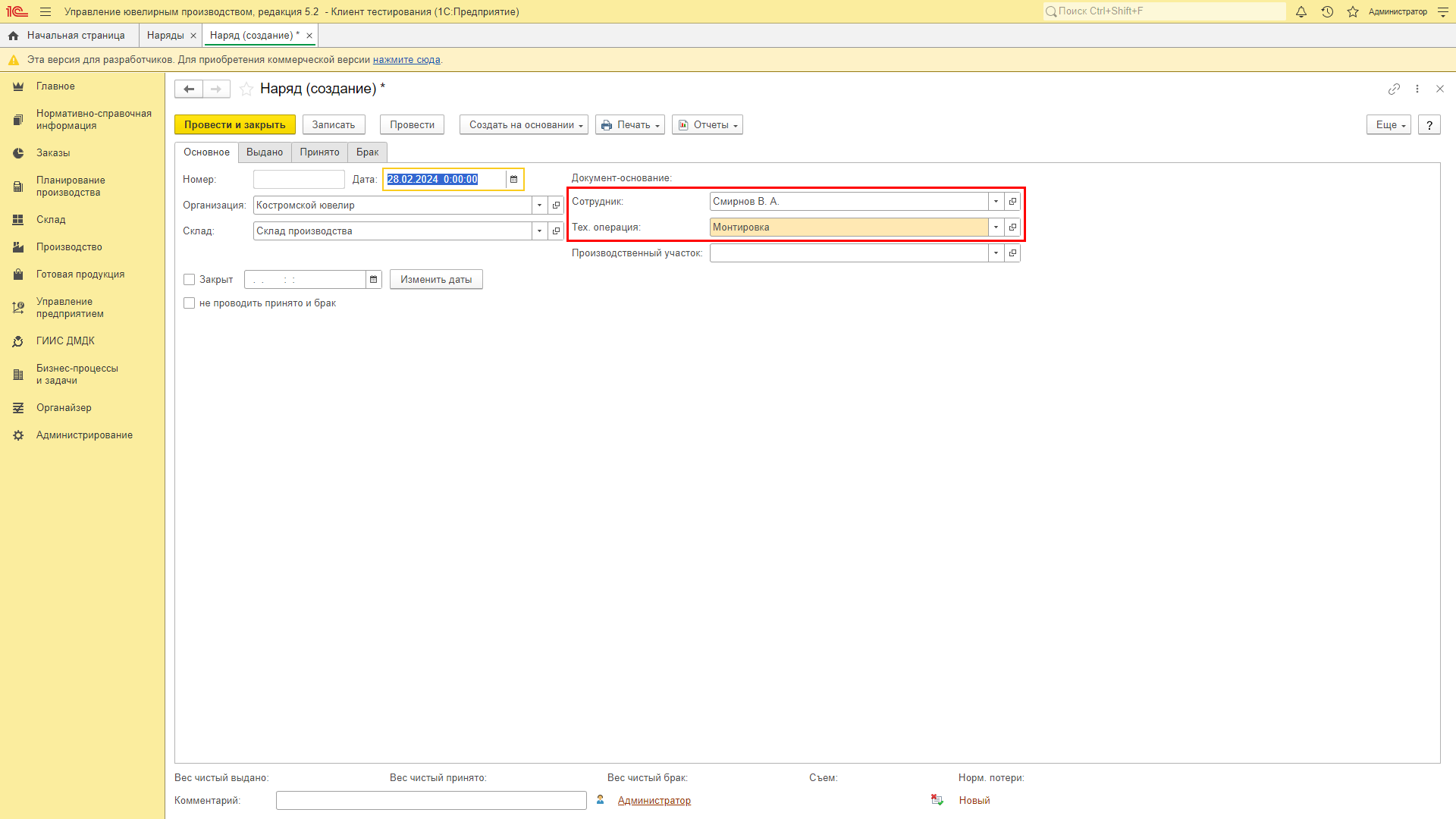Click Провести button

coord(412,125)
